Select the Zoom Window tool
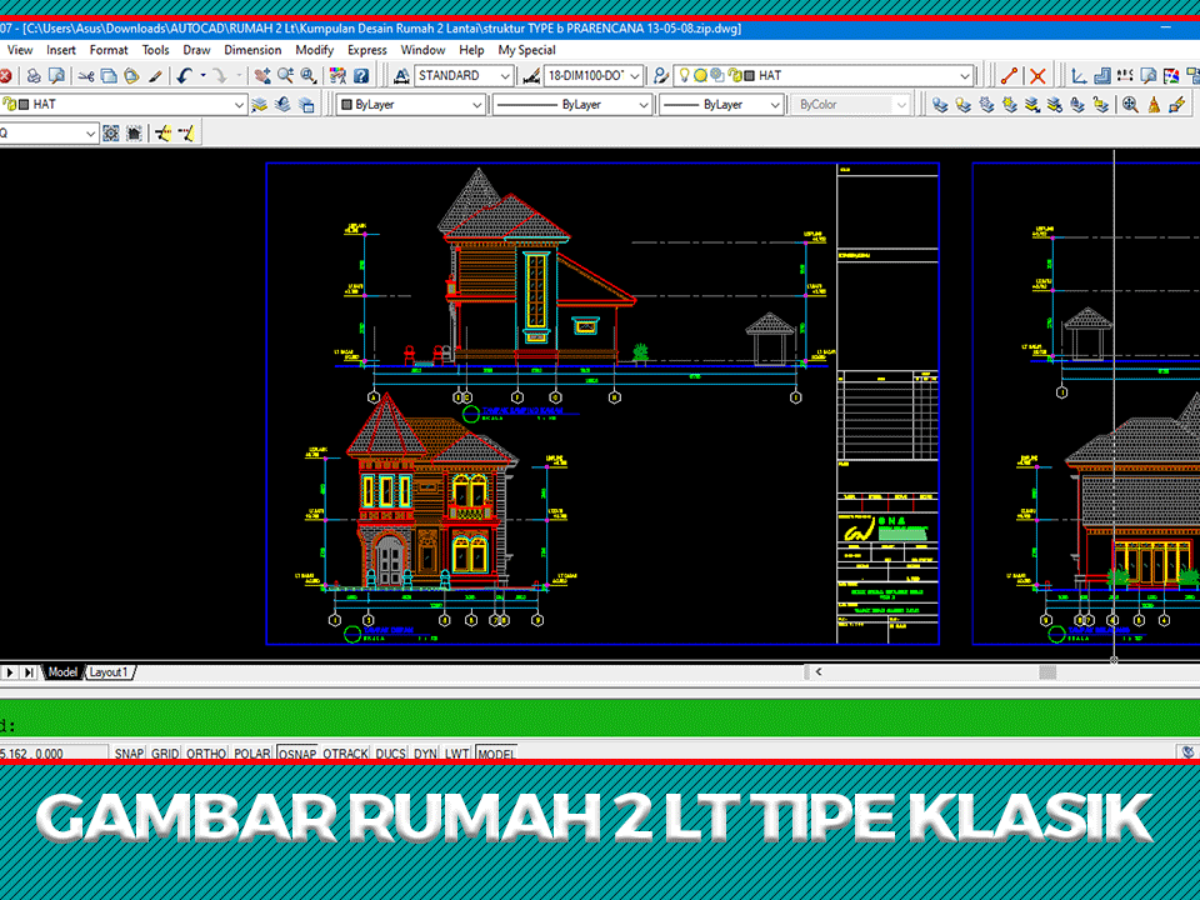This screenshot has height=900, width=1200. [x=308, y=76]
